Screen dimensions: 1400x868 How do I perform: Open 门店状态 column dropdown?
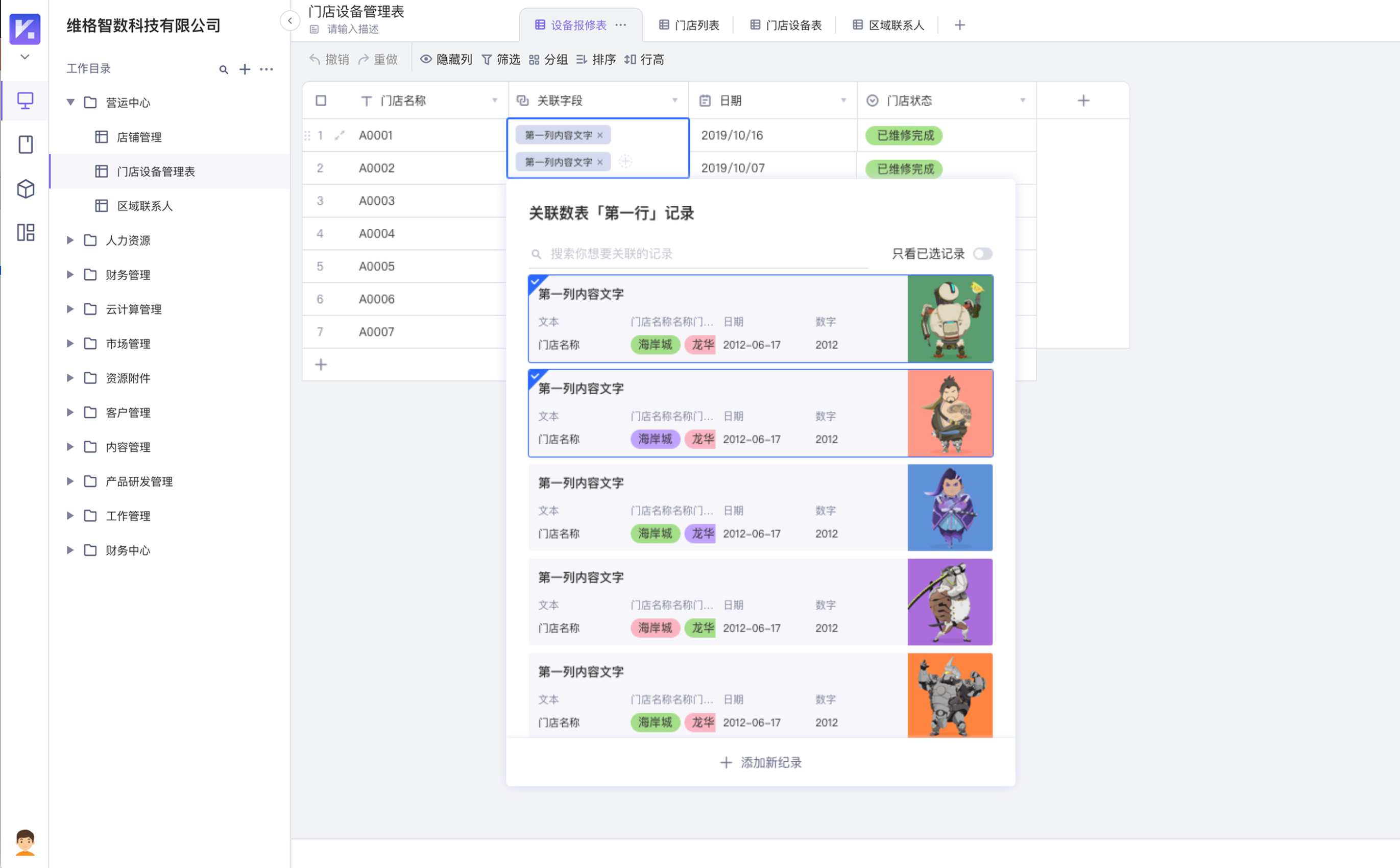[1023, 101]
